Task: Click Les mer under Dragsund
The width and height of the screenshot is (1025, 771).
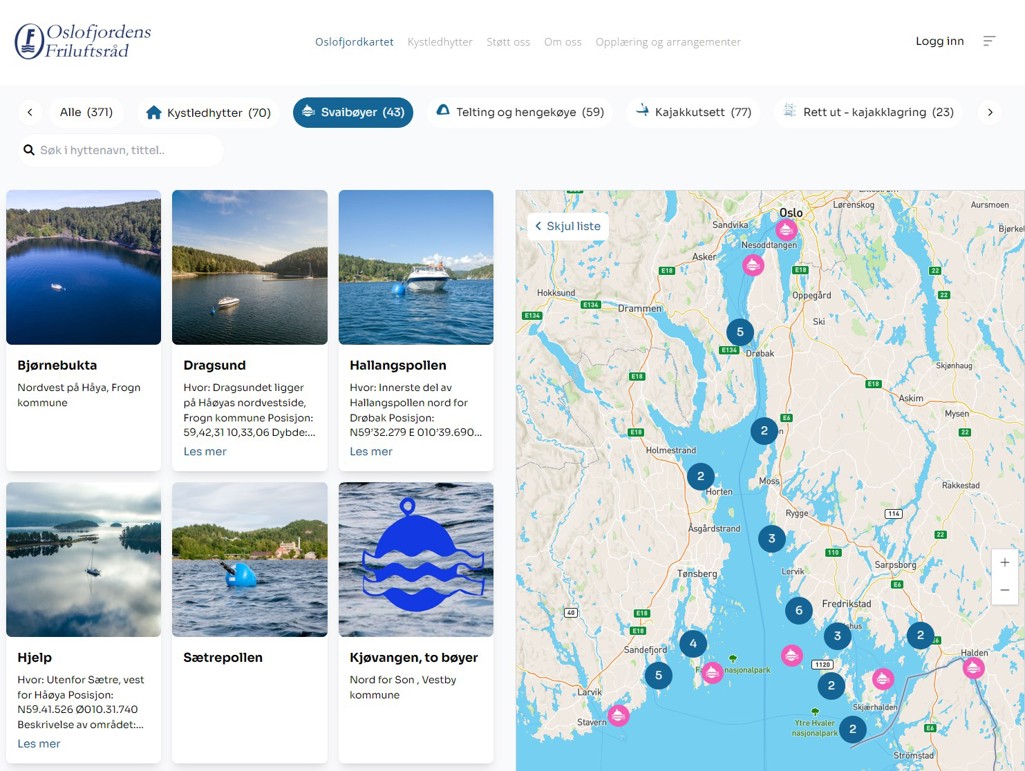Action: click(205, 452)
